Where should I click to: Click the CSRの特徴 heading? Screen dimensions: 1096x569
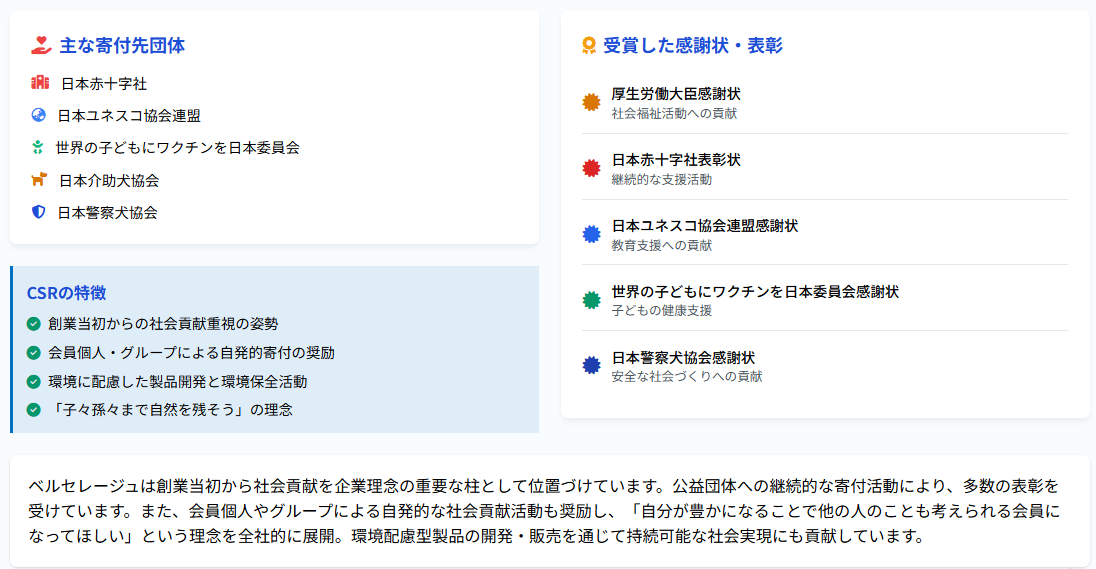coord(66,293)
